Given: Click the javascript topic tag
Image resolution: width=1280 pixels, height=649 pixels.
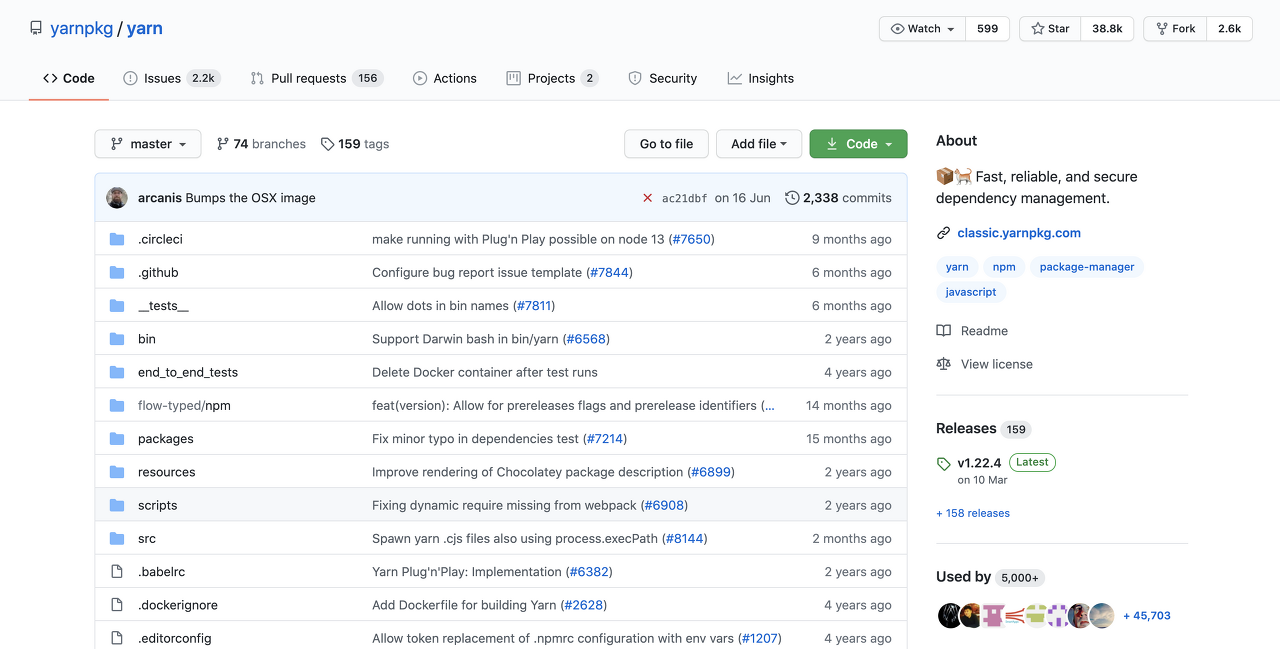Looking at the screenshot, I should pyautogui.click(x=971, y=292).
